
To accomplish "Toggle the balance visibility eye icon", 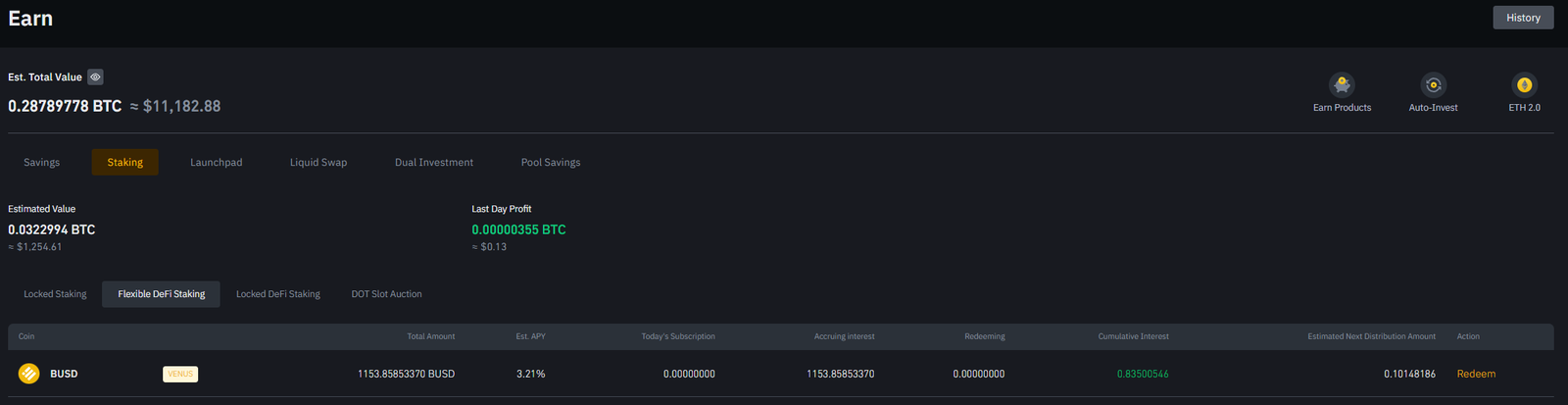I will 95,77.
